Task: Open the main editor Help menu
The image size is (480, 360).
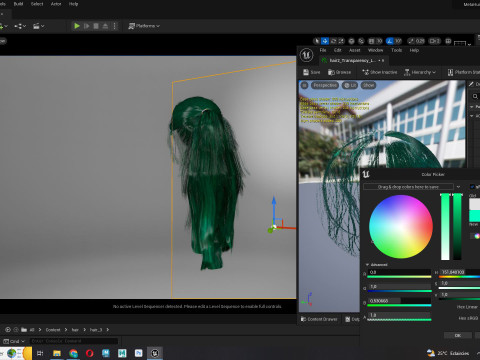Action: tap(73, 4)
